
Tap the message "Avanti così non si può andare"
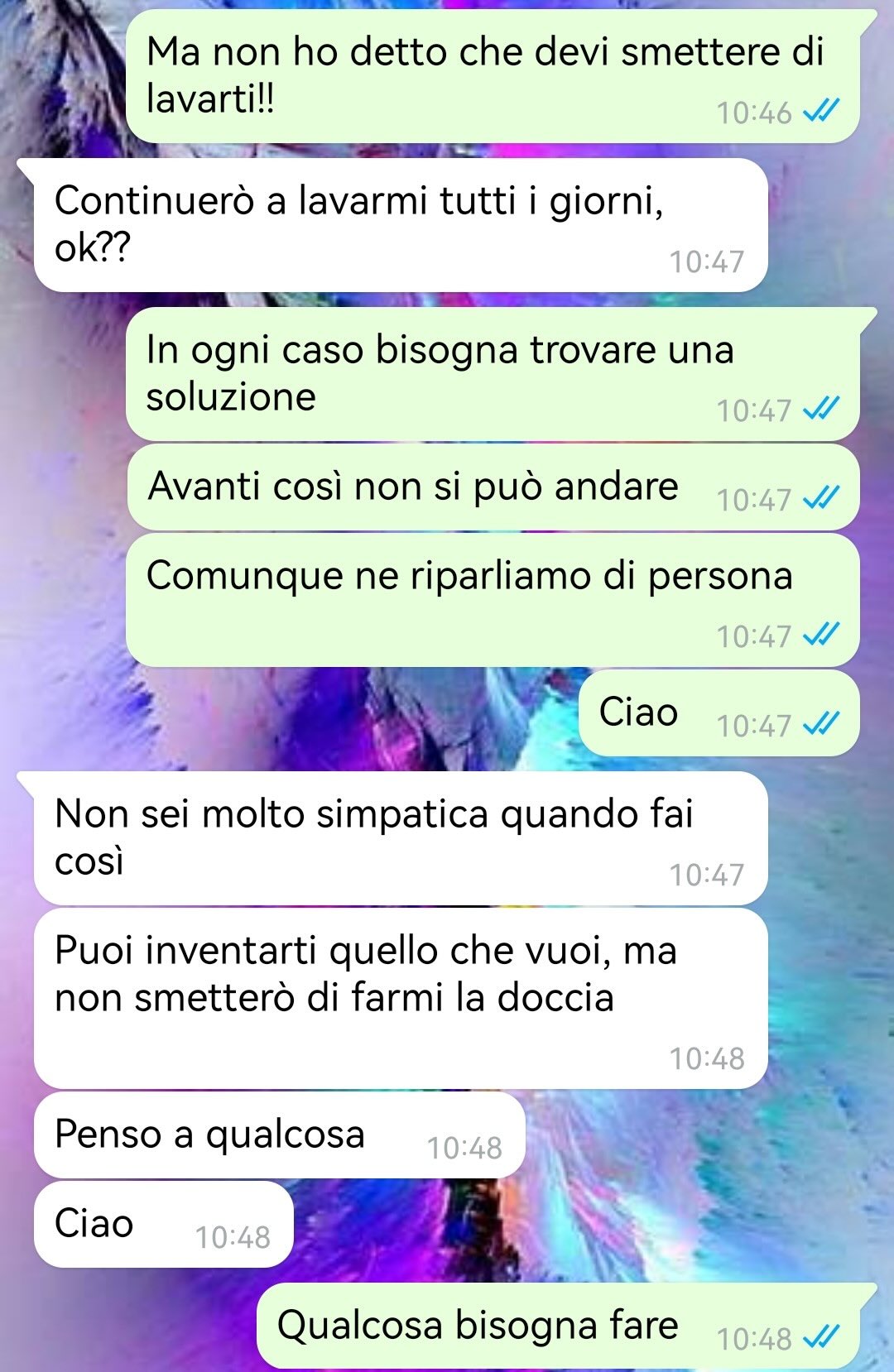(493, 487)
